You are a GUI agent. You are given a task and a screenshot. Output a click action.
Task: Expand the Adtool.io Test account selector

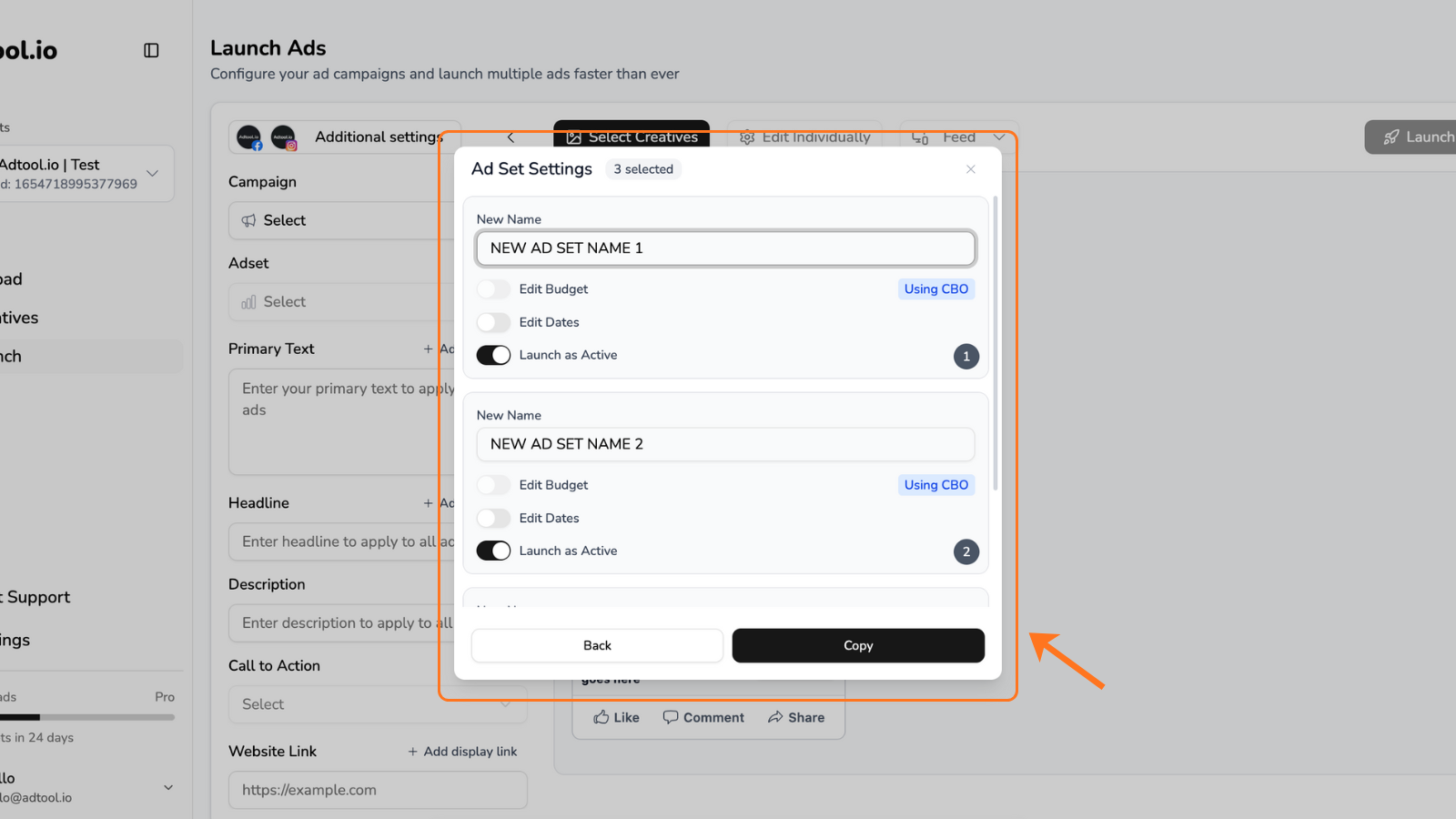[x=152, y=173]
